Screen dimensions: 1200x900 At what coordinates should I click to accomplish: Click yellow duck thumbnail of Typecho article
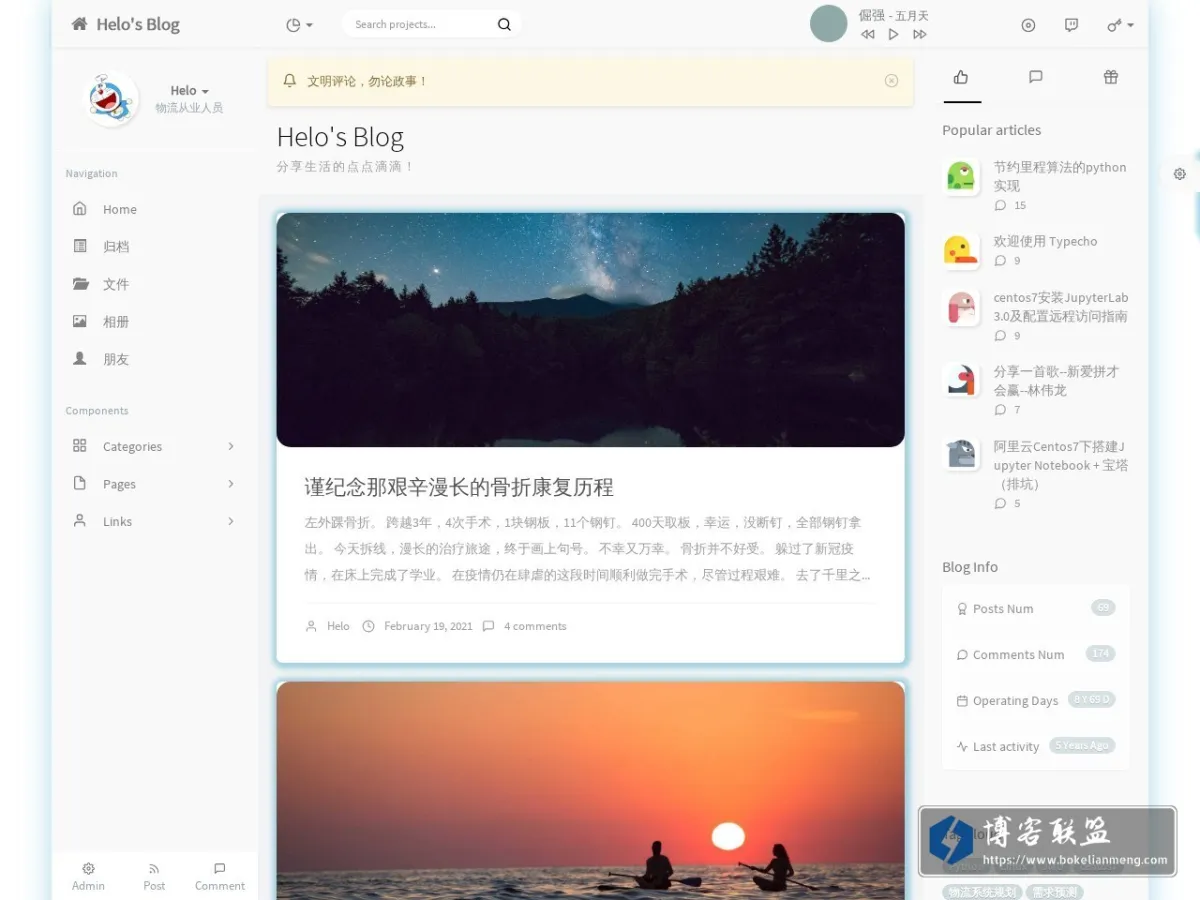click(x=961, y=250)
